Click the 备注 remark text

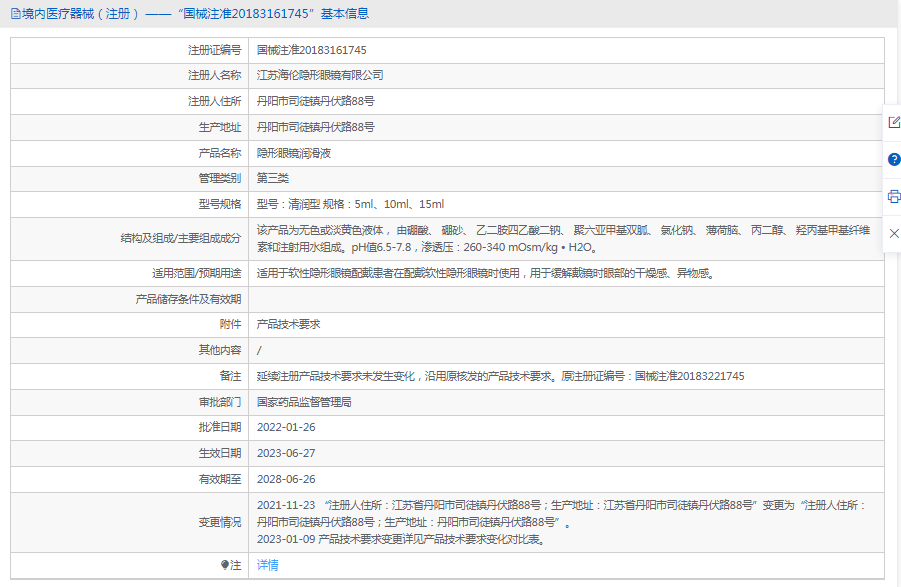(x=500, y=376)
